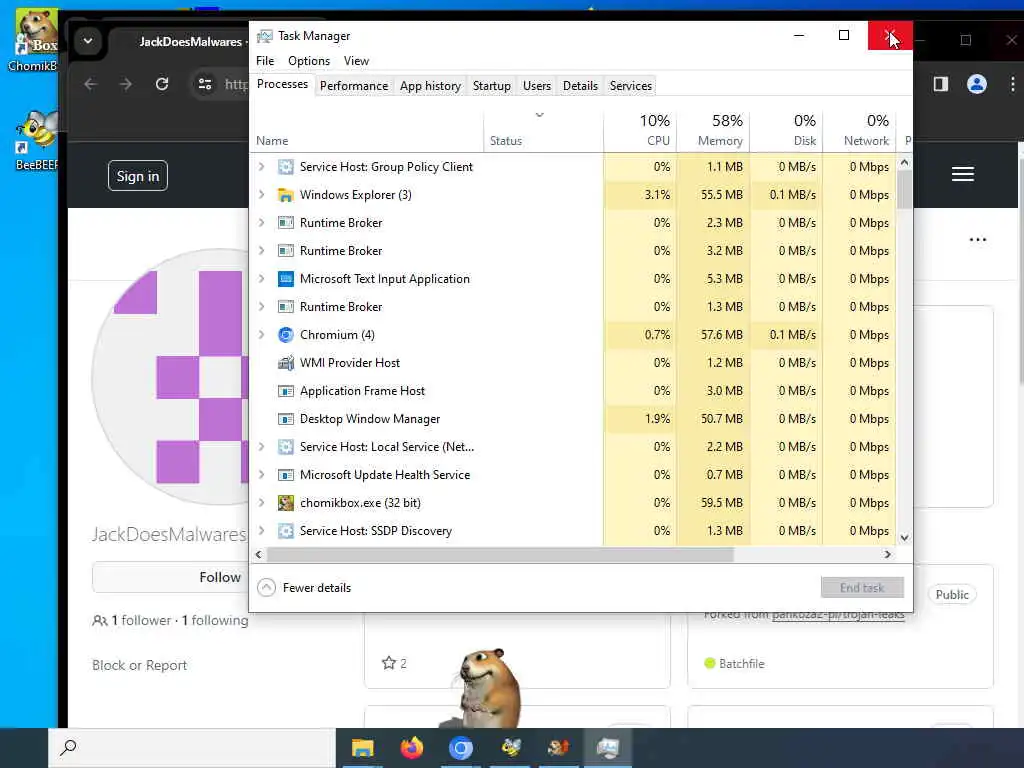Switch to the App history tab
Viewport: 1024px width, 768px height.
point(430,86)
